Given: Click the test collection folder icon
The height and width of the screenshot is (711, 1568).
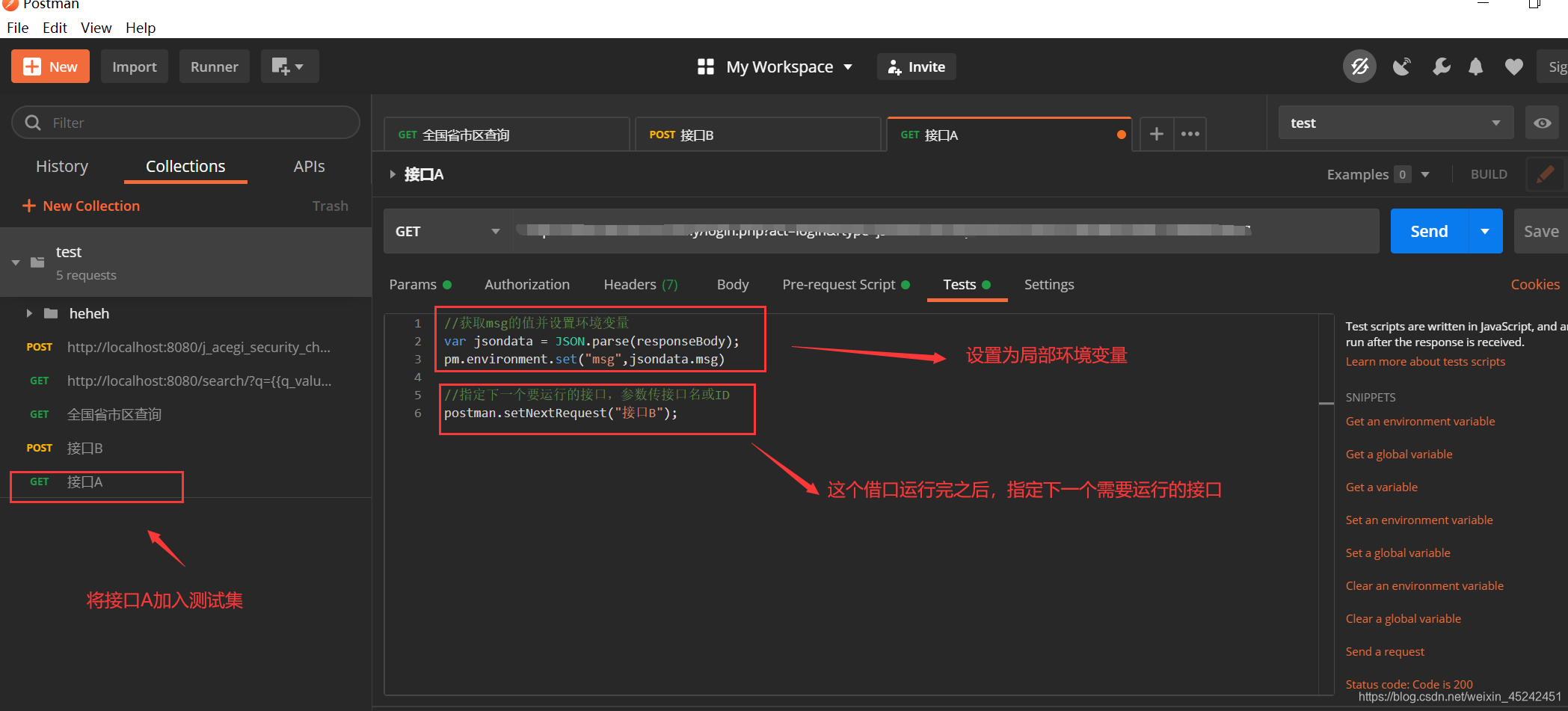Looking at the screenshot, I should [x=37, y=262].
